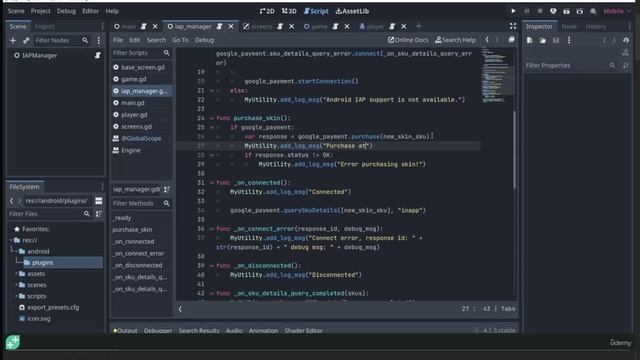This screenshot has width=640, height=360.
Task: Switch to the Import dock tab
Action: click(x=44, y=27)
